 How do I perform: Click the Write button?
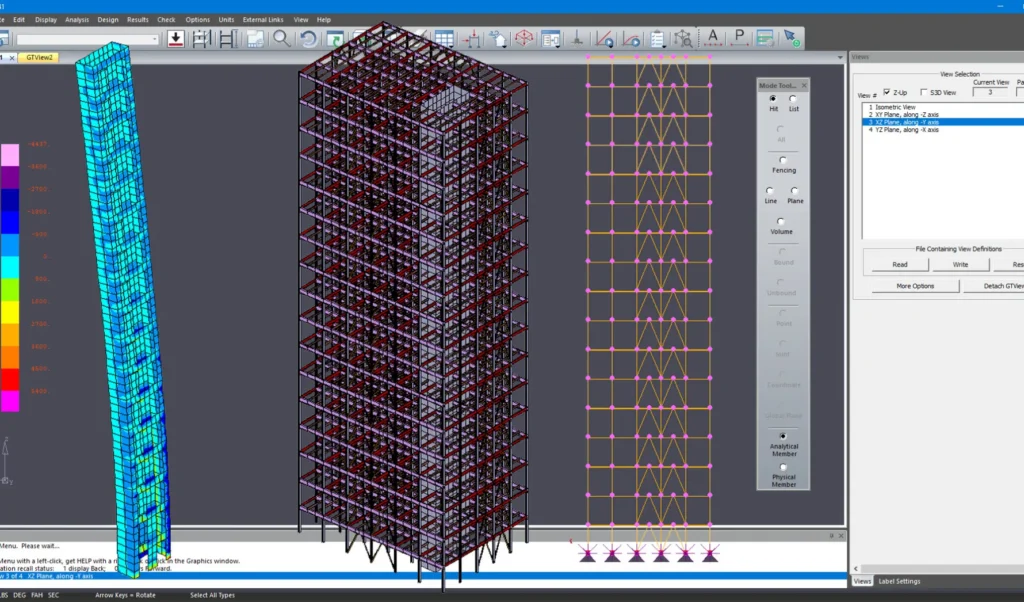960,265
